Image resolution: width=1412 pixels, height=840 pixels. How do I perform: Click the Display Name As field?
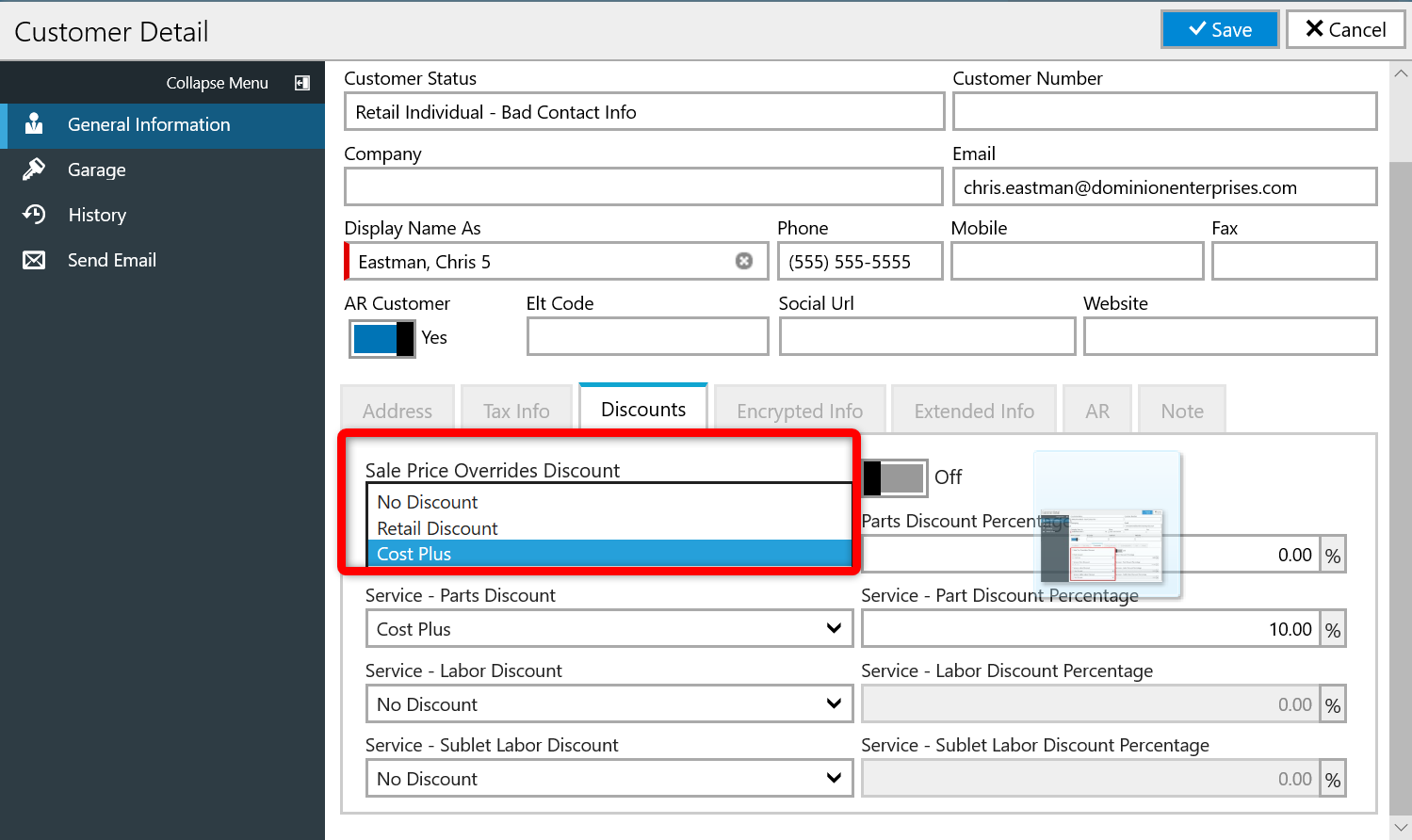556,261
